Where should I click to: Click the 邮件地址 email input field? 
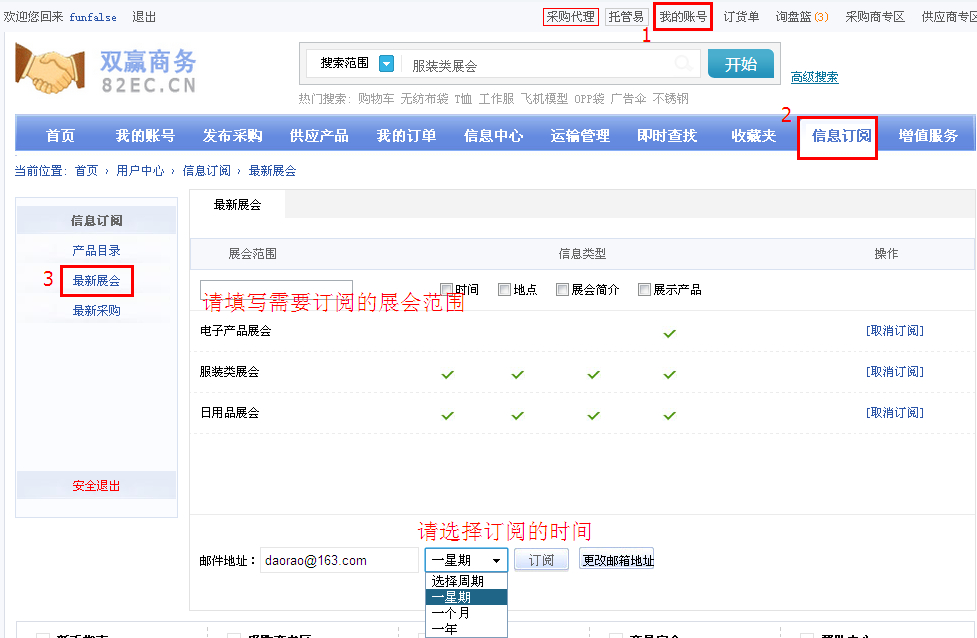(339, 561)
